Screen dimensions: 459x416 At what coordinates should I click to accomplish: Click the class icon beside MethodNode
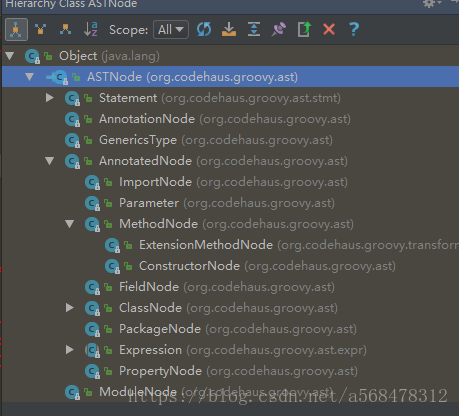pyautogui.click(x=92, y=224)
